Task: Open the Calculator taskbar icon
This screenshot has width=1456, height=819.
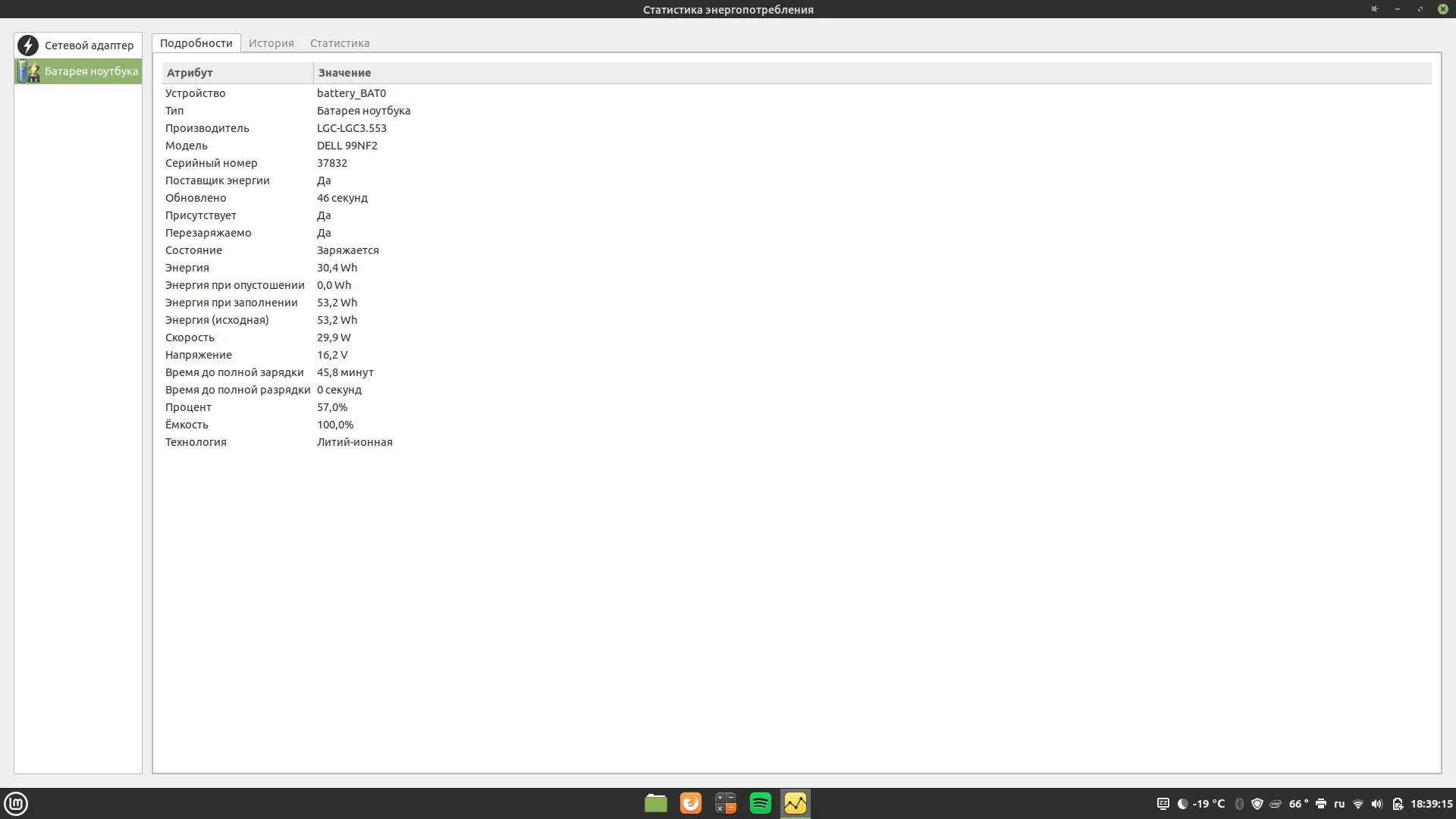Action: (x=725, y=803)
